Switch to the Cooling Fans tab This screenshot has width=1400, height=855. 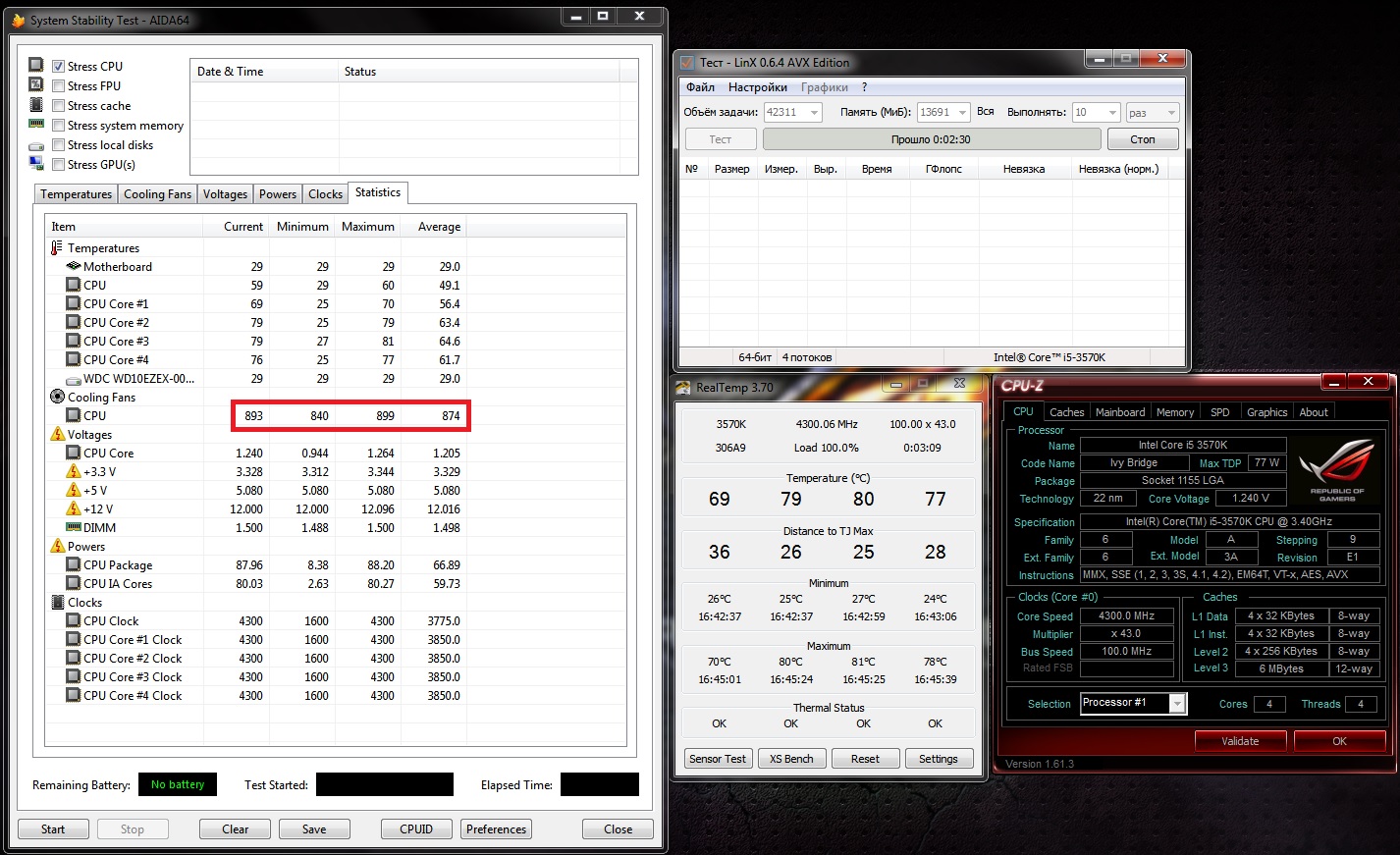coord(157,194)
